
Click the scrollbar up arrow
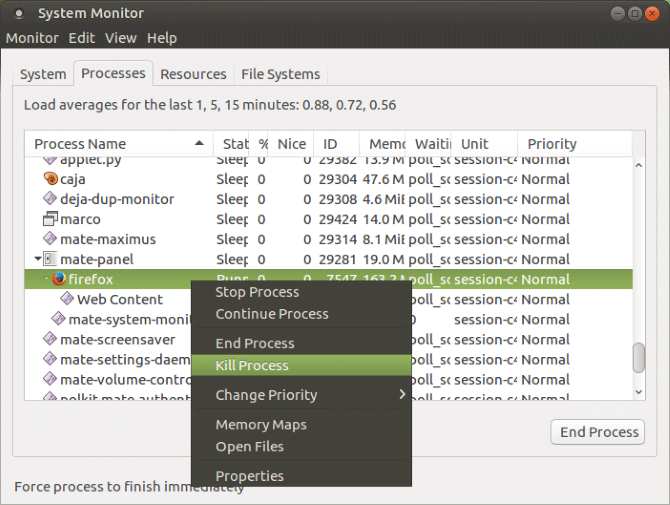(639, 165)
